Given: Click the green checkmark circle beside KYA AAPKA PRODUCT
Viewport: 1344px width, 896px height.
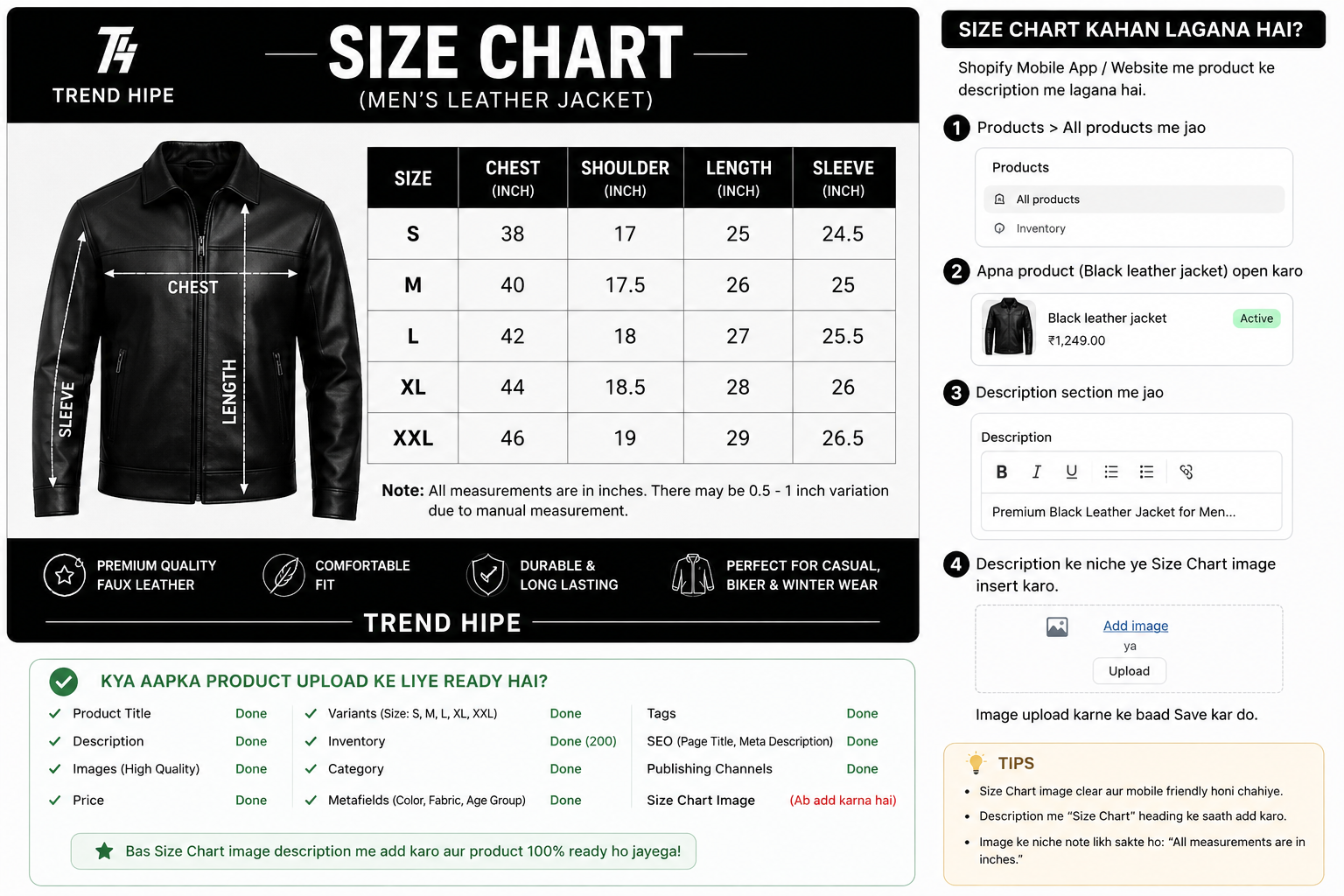Looking at the screenshot, I should (x=64, y=681).
